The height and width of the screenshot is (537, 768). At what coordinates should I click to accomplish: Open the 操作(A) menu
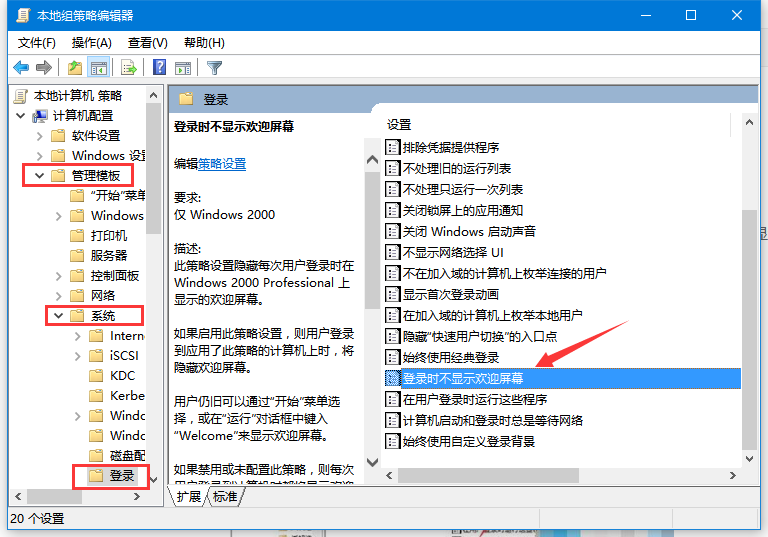[92, 43]
